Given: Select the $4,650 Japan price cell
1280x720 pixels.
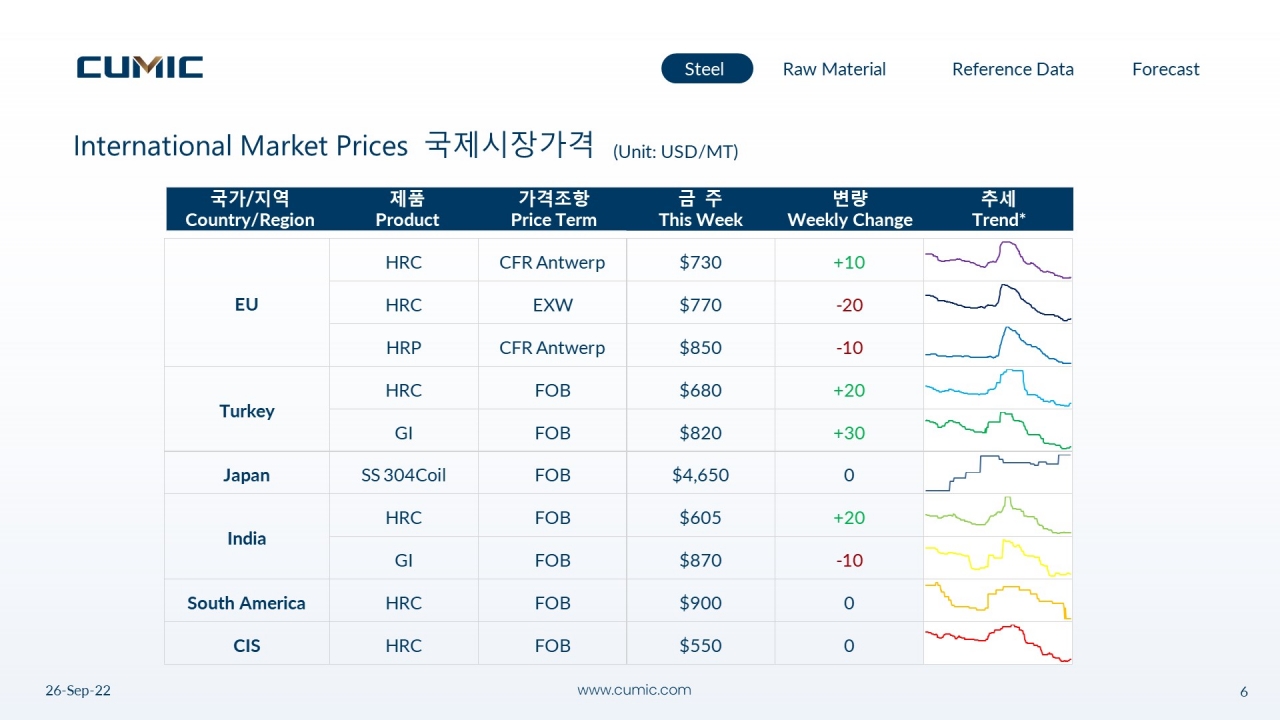Looking at the screenshot, I should pyautogui.click(x=700, y=475).
